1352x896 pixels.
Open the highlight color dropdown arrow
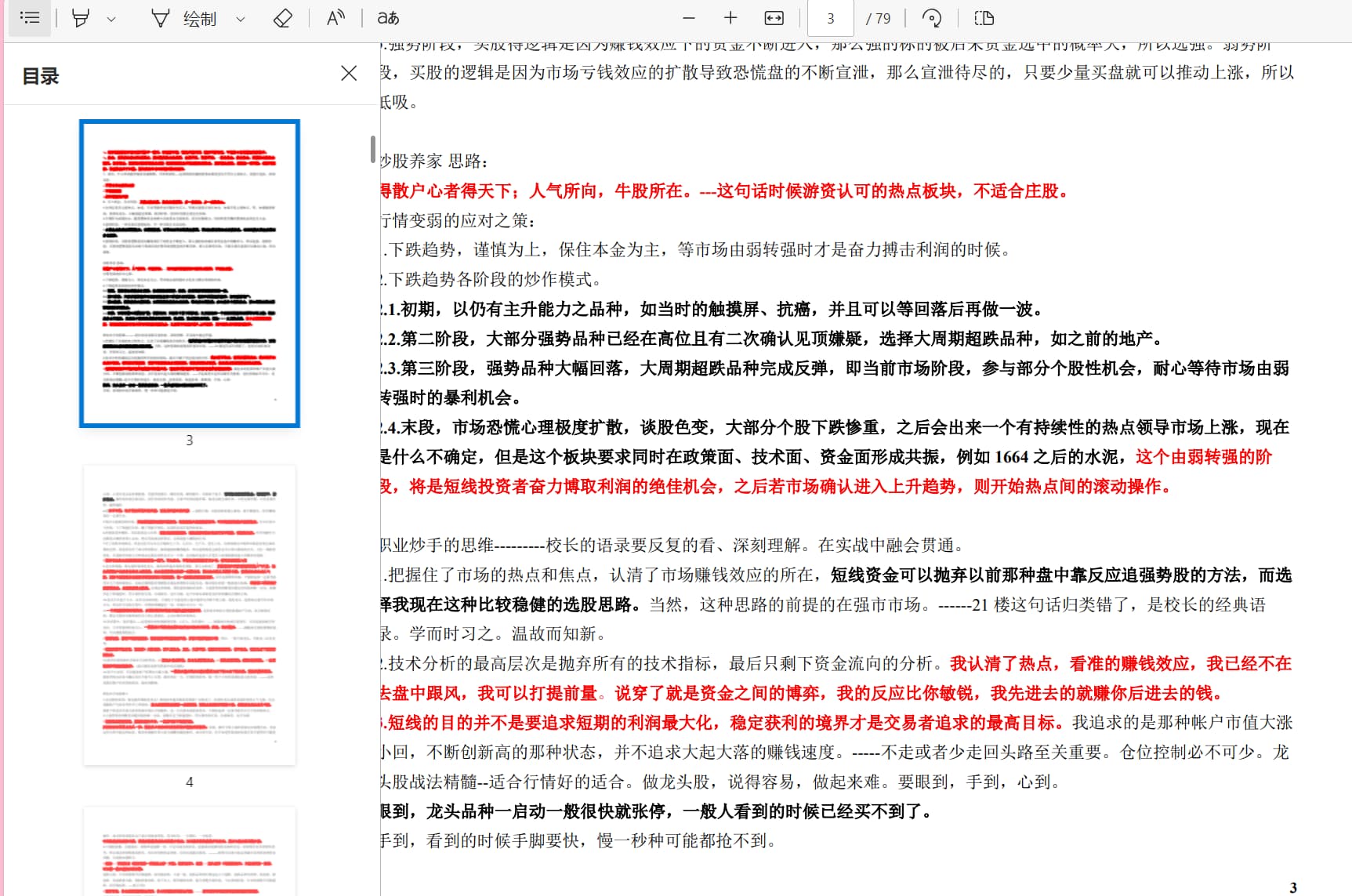[111, 19]
